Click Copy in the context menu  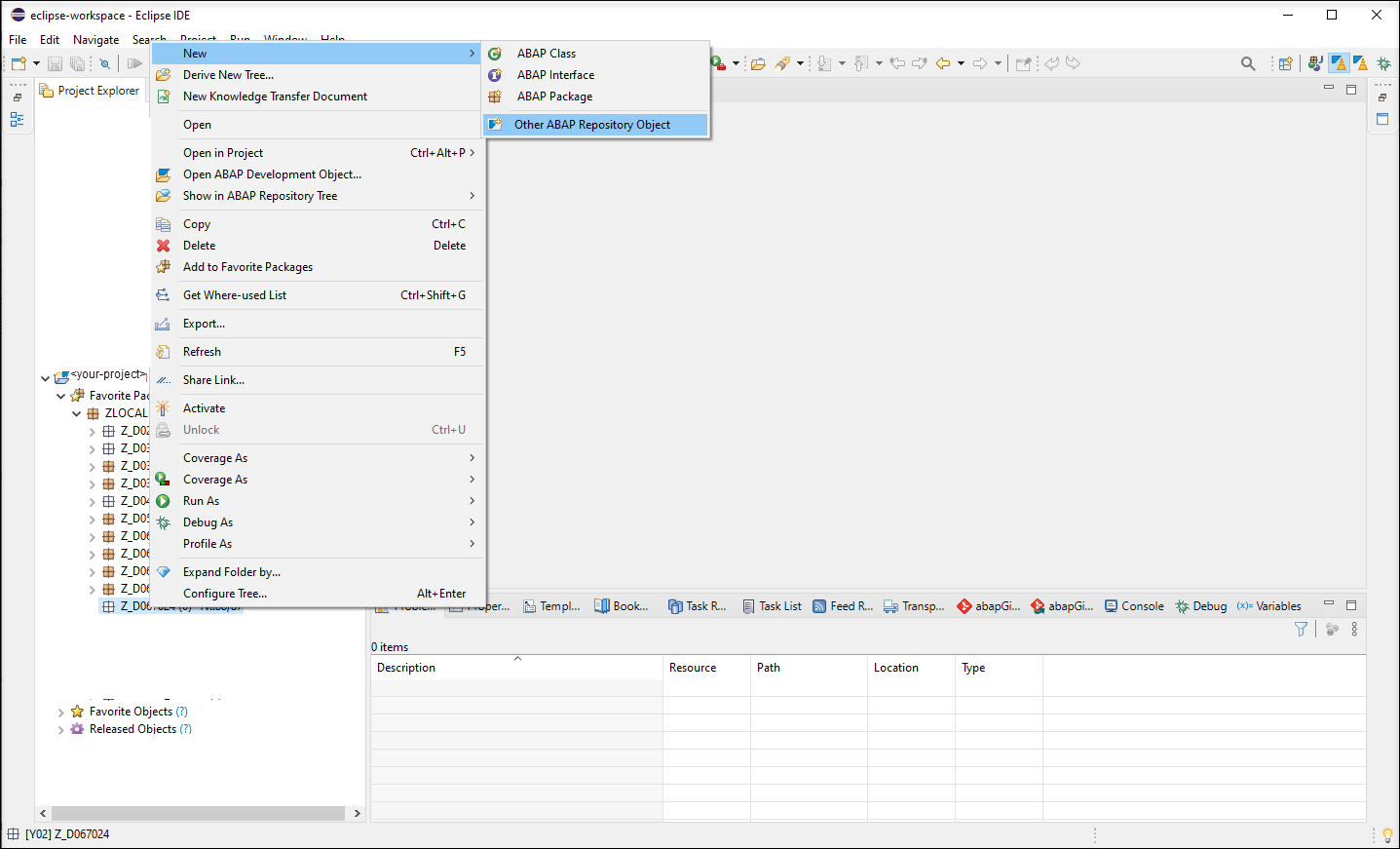pyautogui.click(x=318, y=224)
